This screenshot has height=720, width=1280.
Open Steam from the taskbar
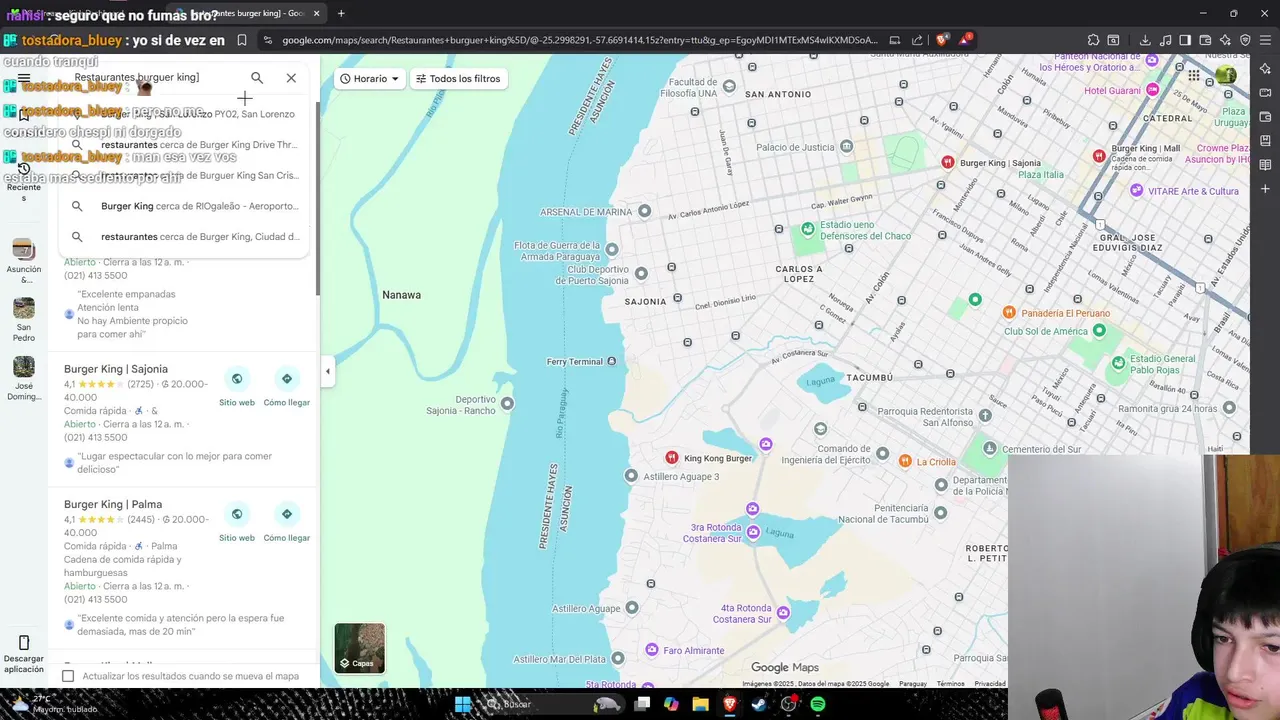pyautogui.click(x=759, y=704)
